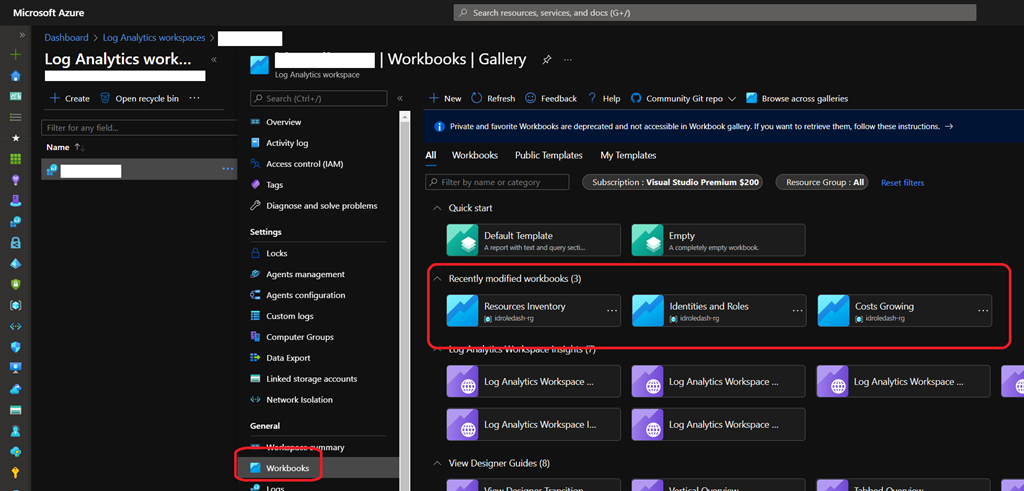Click the New workbook button

pyautogui.click(x=444, y=99)
